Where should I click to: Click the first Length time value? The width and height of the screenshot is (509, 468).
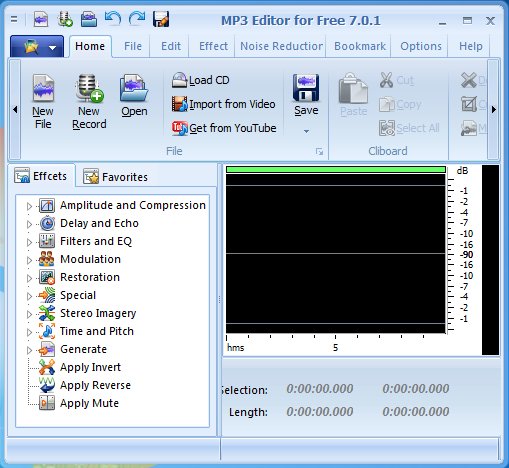tap(320, 411)
